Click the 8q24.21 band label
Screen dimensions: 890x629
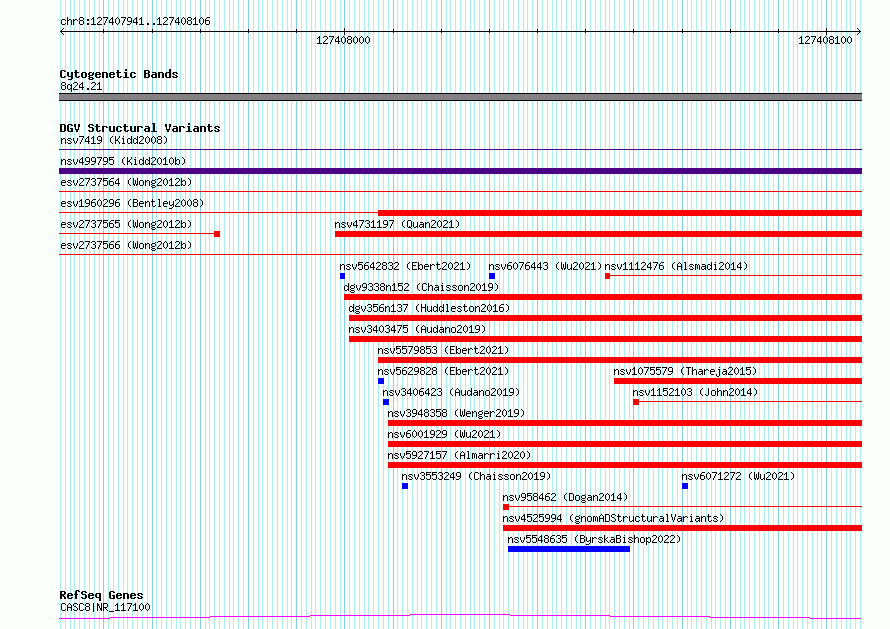coord(81,86)
